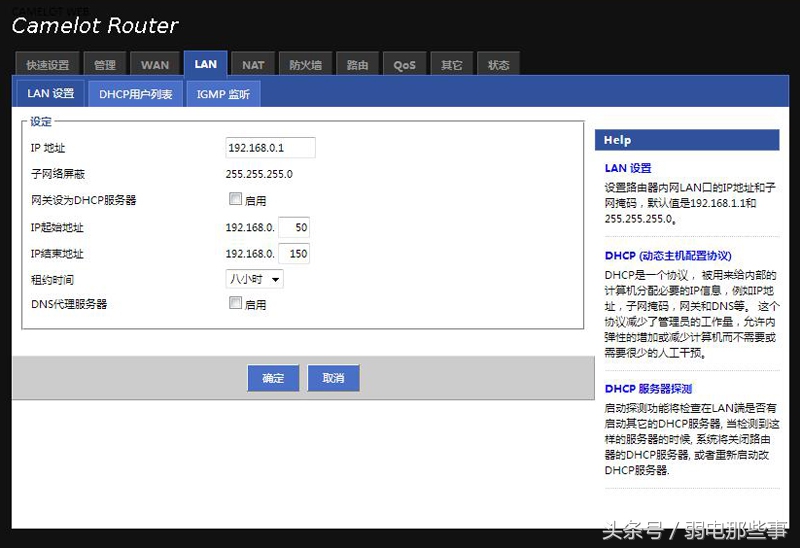800x548 pixels.
Task: Click the 取消 button
Action: click(333, 378)
